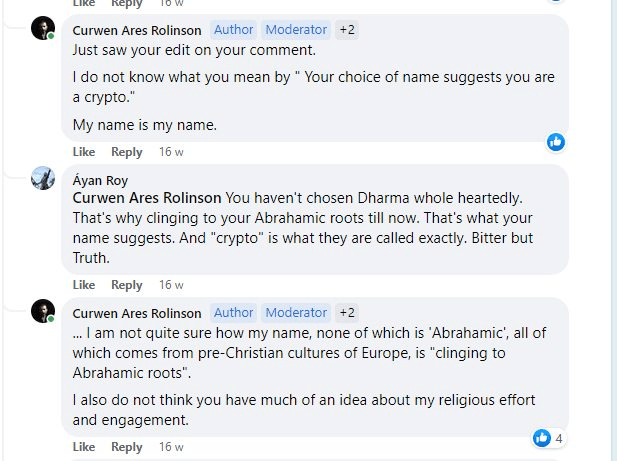Image resolution: width=617 pixels, height=461 pixels.
Task: Like the "My name is my name" comment
Action: click(84, 152)
